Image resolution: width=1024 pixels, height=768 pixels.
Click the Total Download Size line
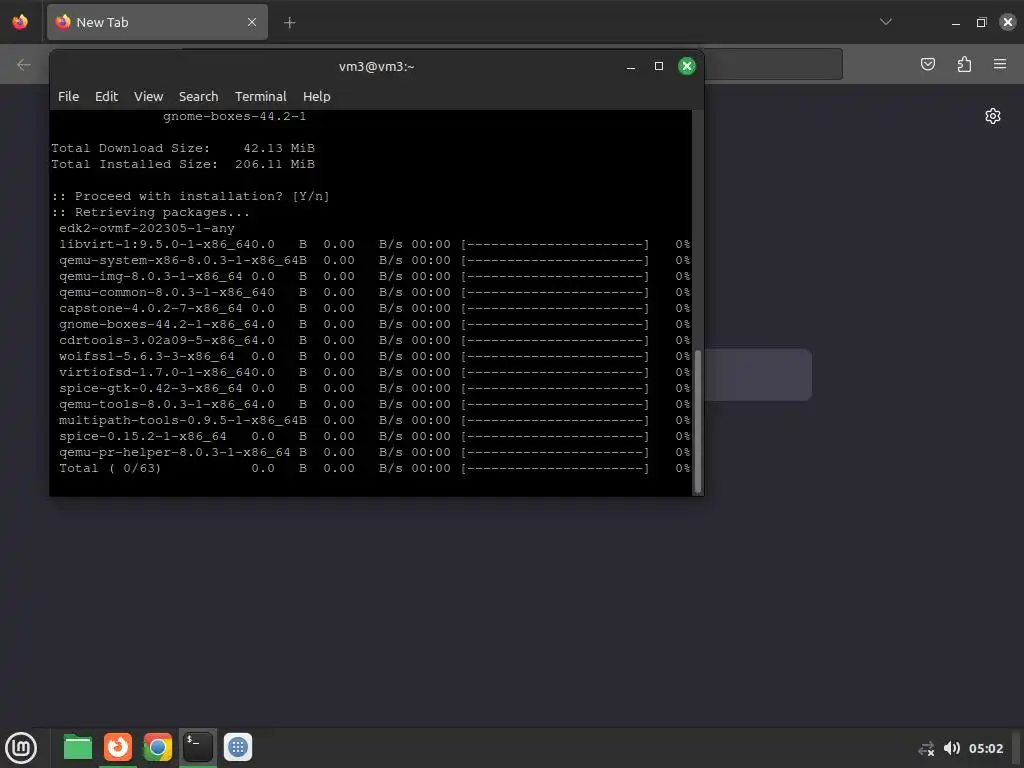coord(183,148)
